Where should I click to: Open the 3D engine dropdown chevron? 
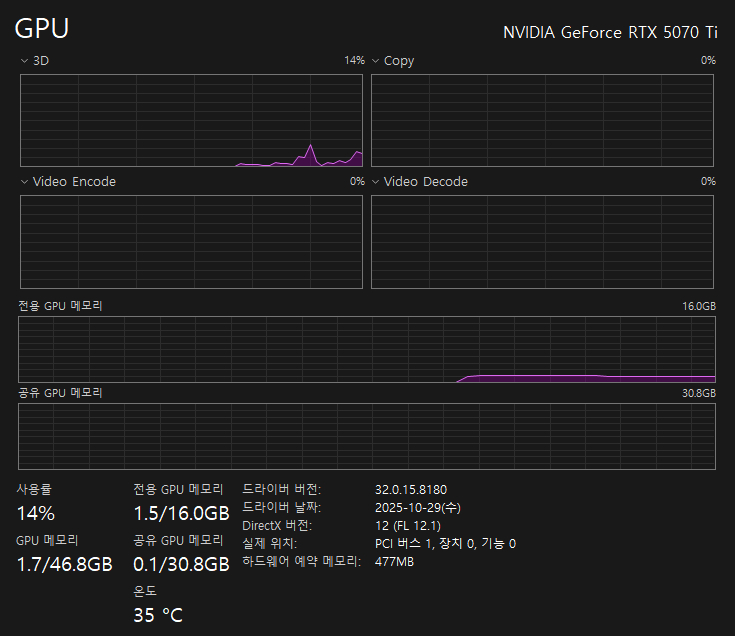(x=24, y=61)
